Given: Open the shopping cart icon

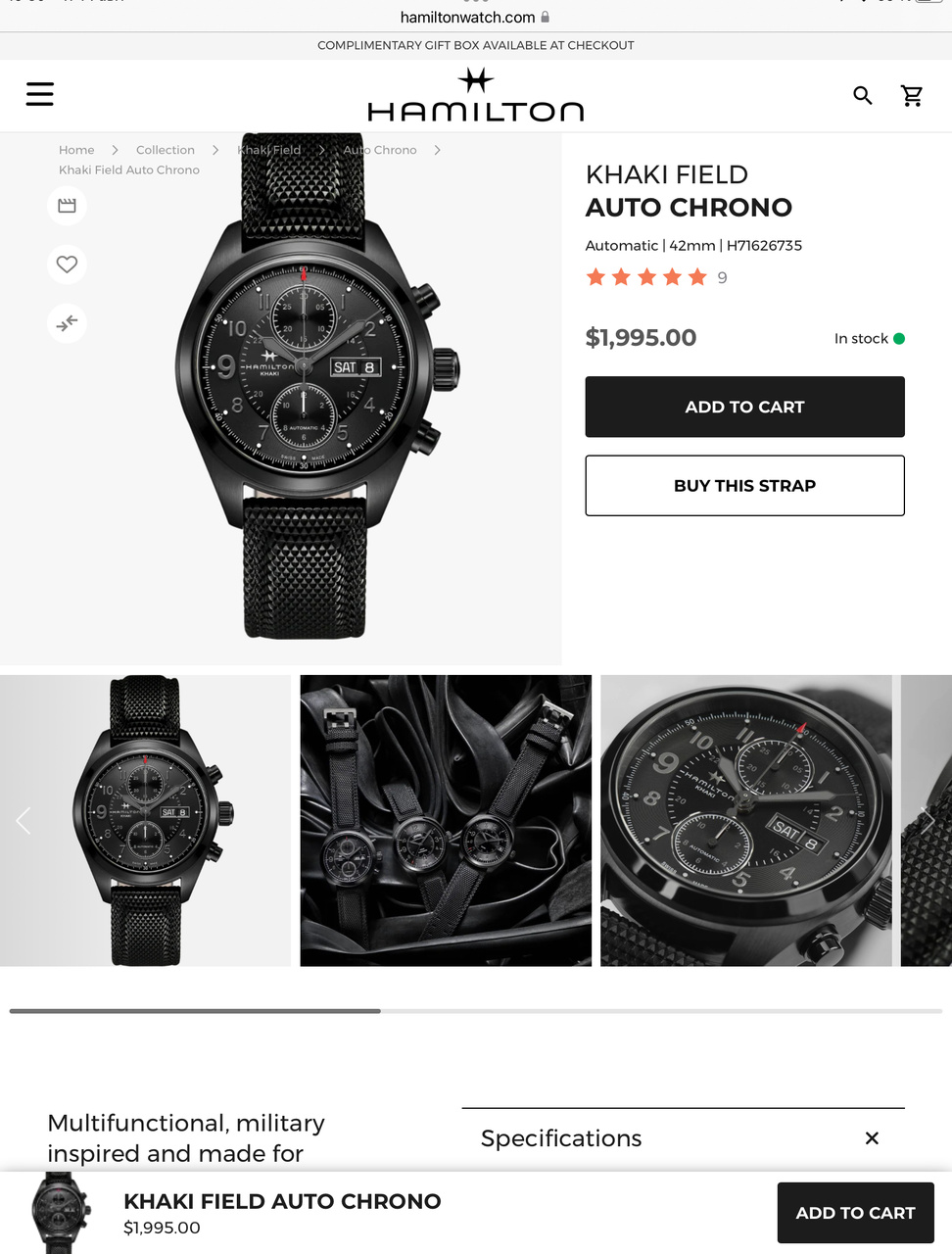Looking at the screenshot, I should (912, 95).
